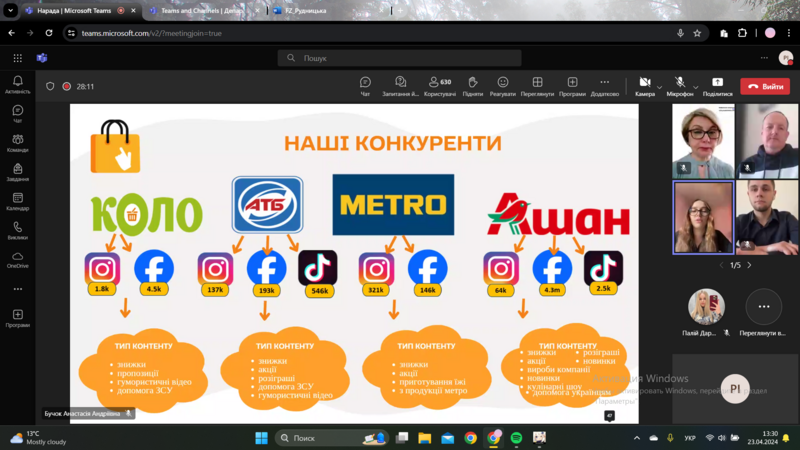The height and width of the screenshot is (450, 800).
Task: Click presenter name Бучок Анастасія Андріївна
Action: (x=82, y=413)
